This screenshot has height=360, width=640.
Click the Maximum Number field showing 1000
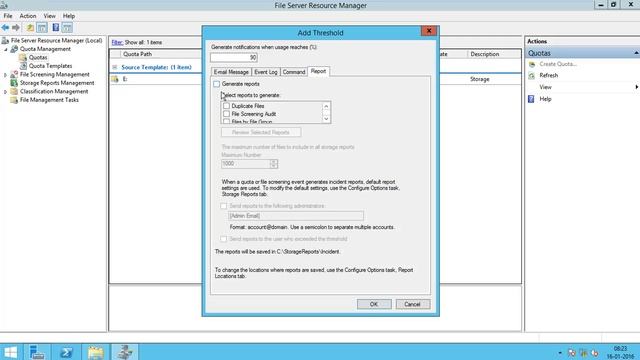pos(245,164)
